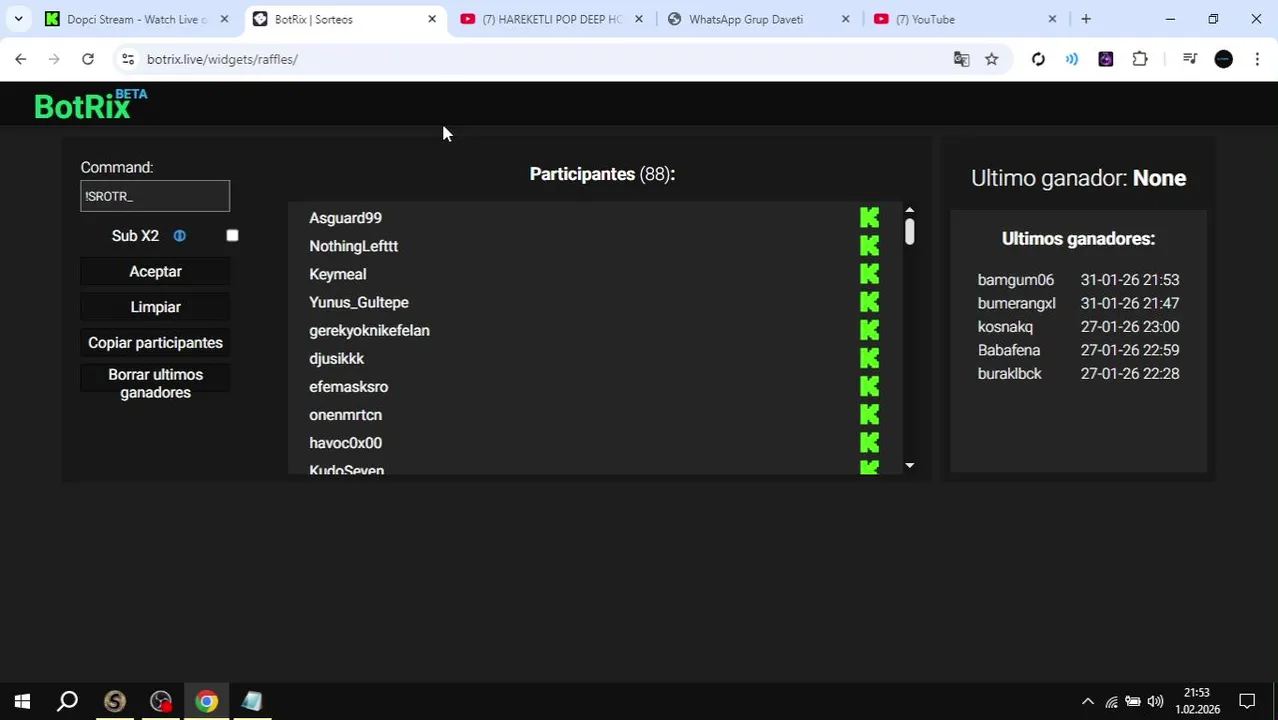Select participant Keymeal
1278x720 pixels.
pyautogui.click(x=337, y=274)
